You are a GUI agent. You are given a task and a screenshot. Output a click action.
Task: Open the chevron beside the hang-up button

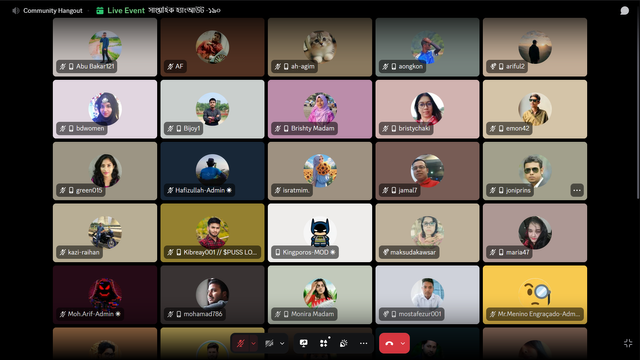click(403, 343)
